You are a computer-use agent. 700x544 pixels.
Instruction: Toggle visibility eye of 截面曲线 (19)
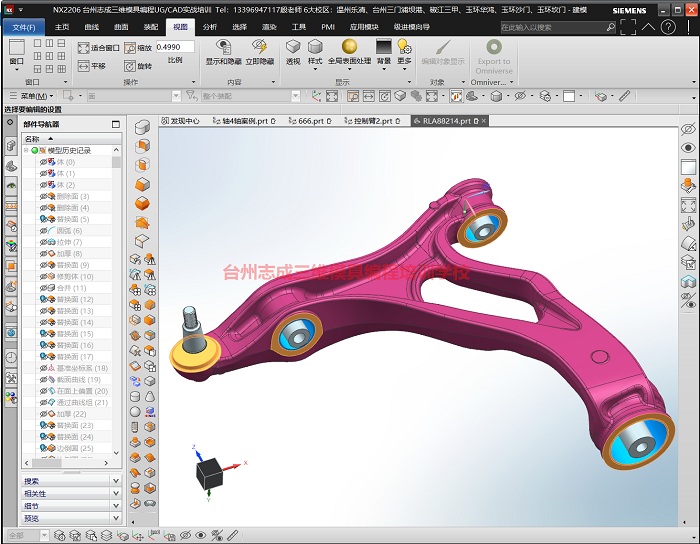click(43, 380)
